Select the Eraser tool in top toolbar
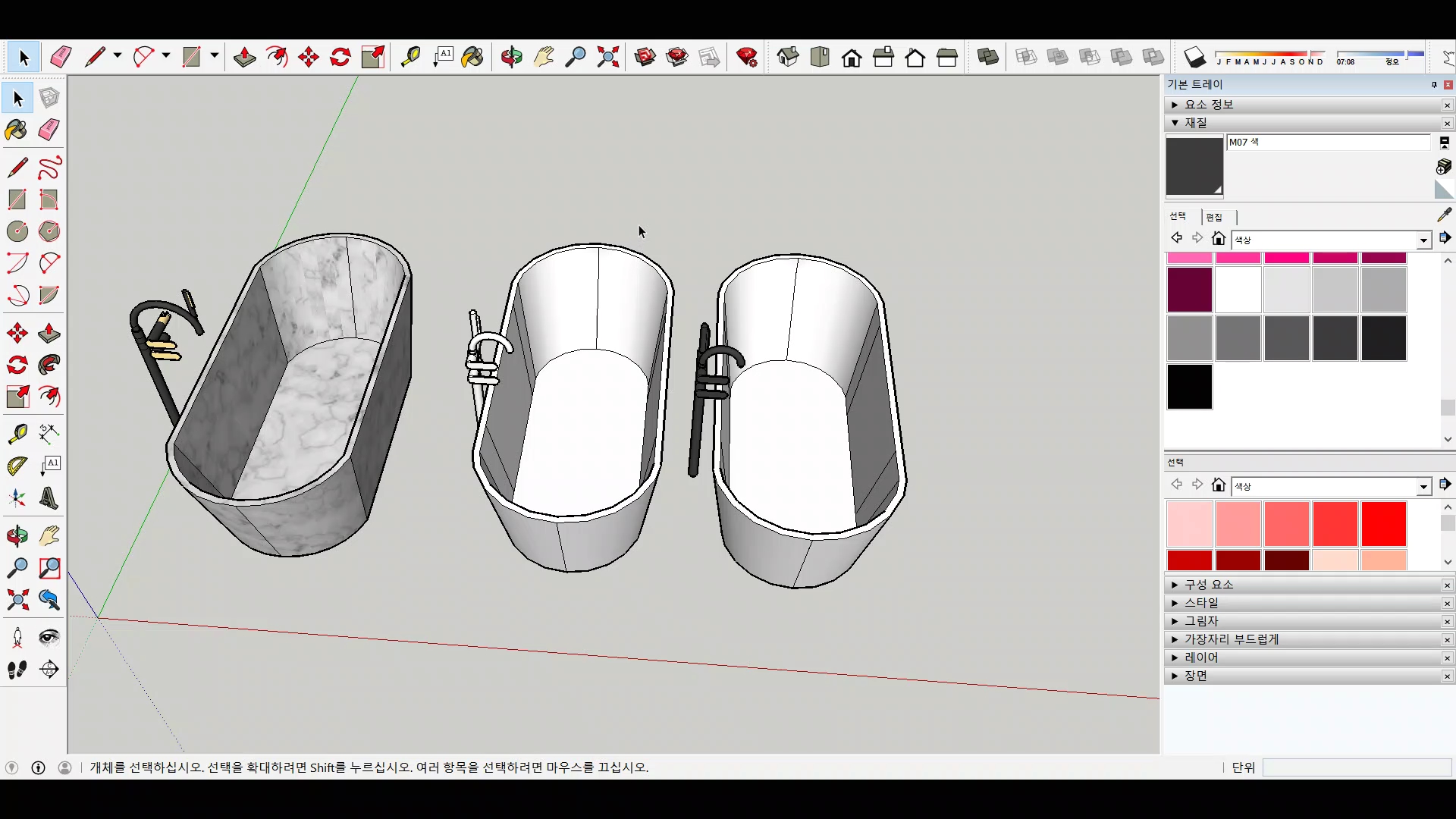1456x819 pixels. (x=61, y=57)
